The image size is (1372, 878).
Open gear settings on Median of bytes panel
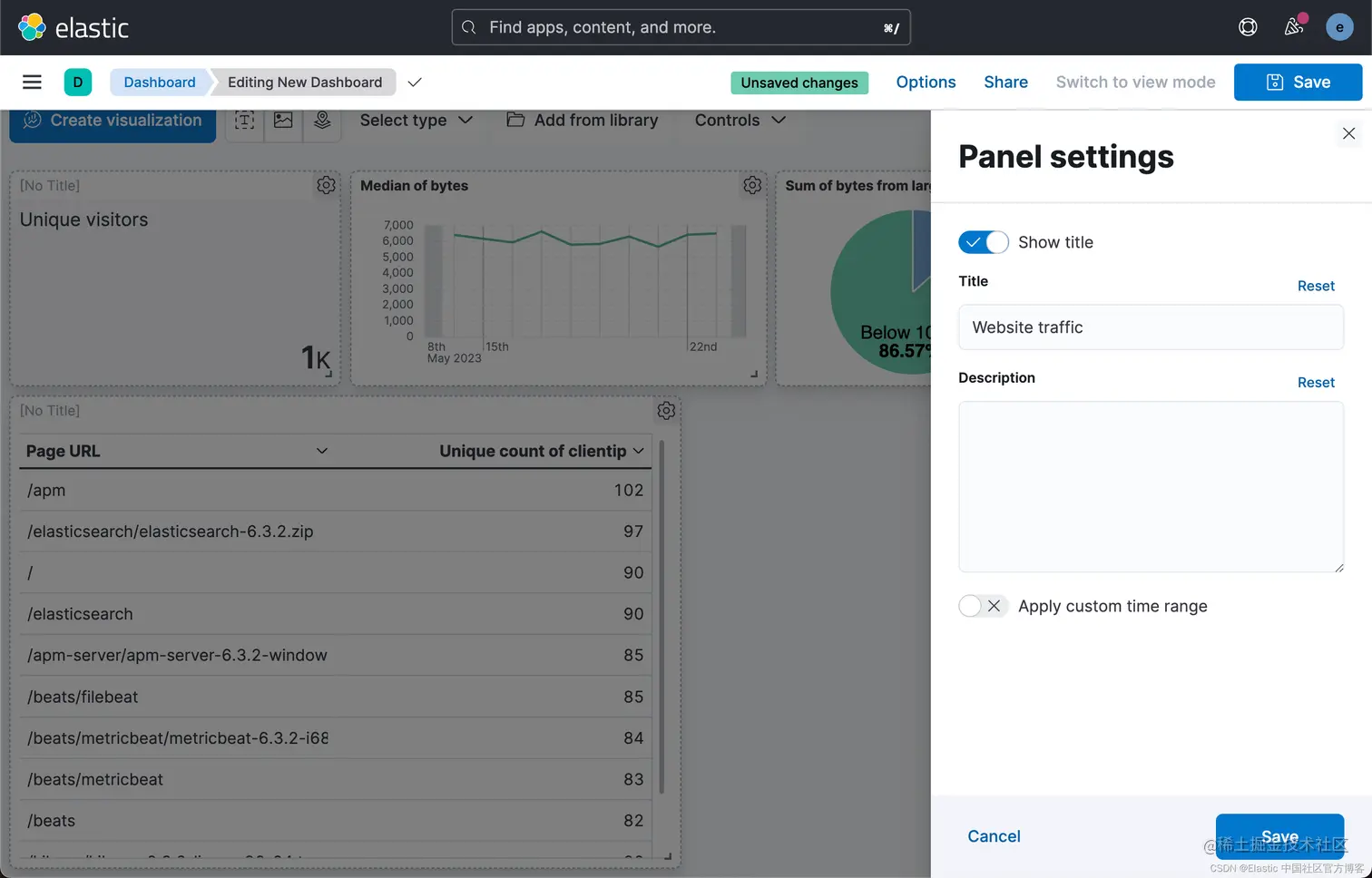(752, 186)
